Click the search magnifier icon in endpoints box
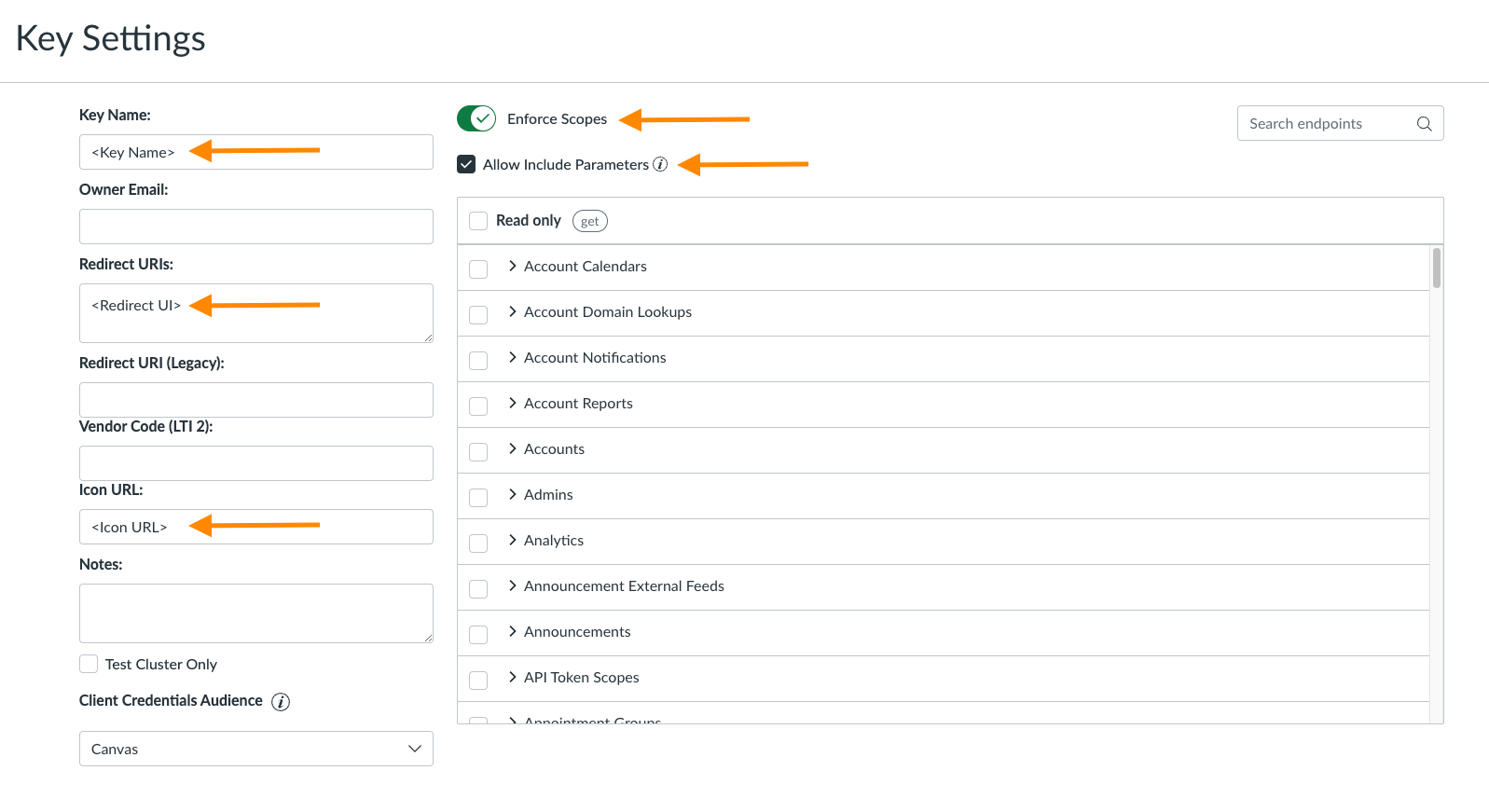The height and width of the screenshot is (812, 1489). tap(1424, 124)
